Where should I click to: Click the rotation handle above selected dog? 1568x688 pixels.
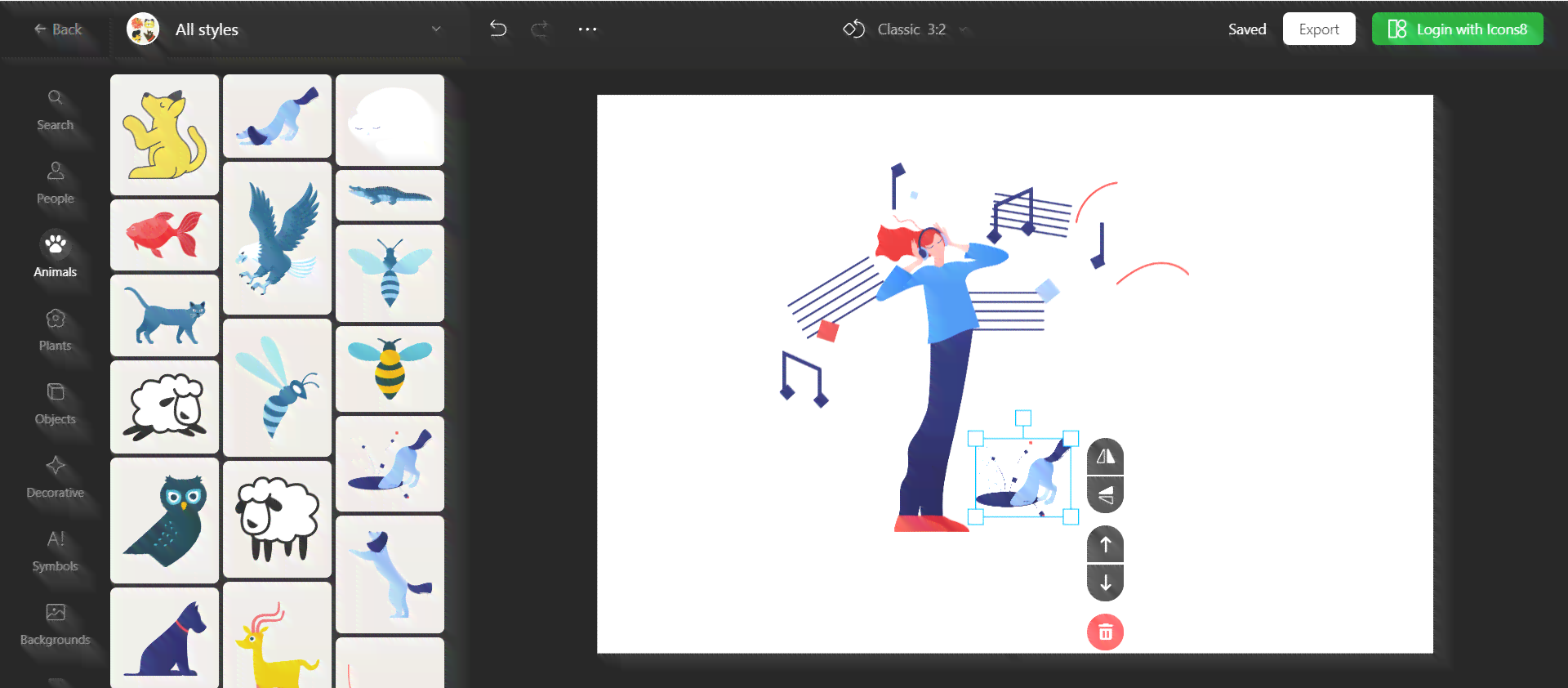[x=1022, y=418]
